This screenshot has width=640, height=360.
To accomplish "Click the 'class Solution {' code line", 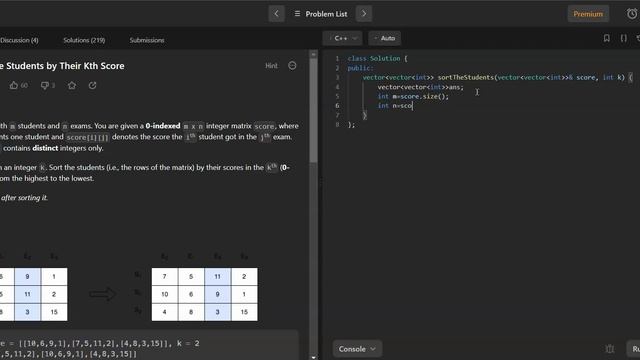I will coord(378,58).
